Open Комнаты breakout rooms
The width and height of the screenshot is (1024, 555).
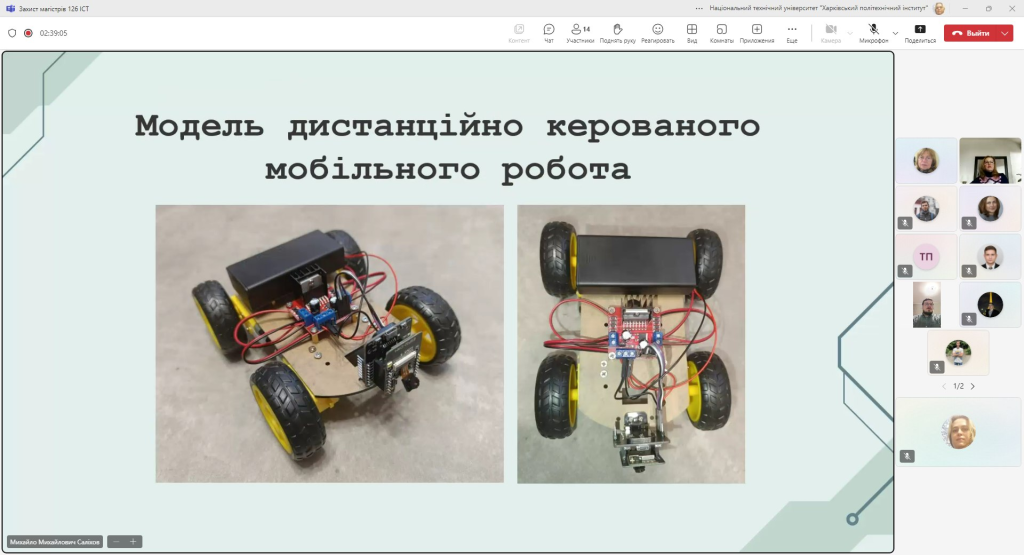[722, 33]
